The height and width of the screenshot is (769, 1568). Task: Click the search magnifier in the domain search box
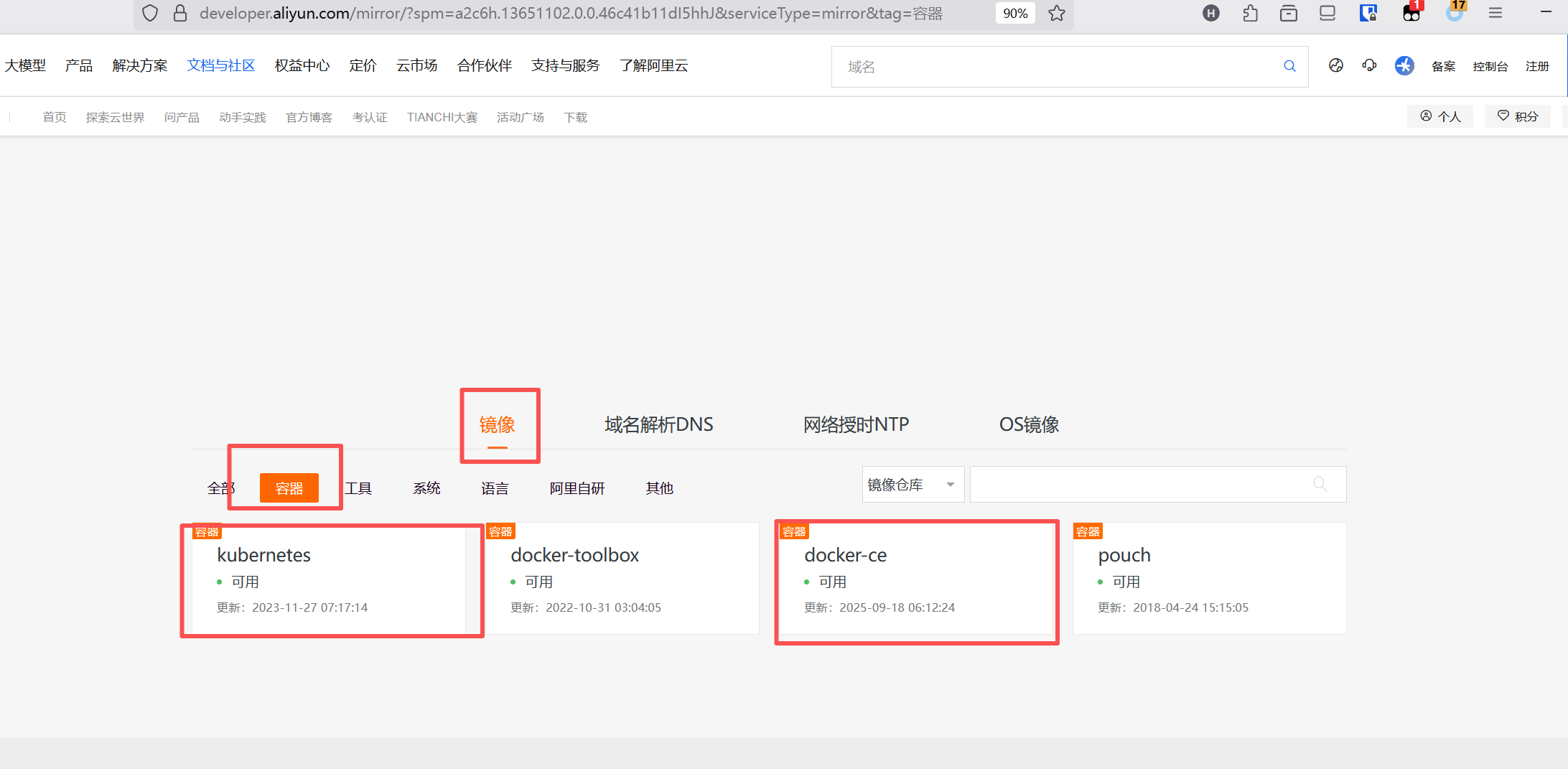[1289, 66]
